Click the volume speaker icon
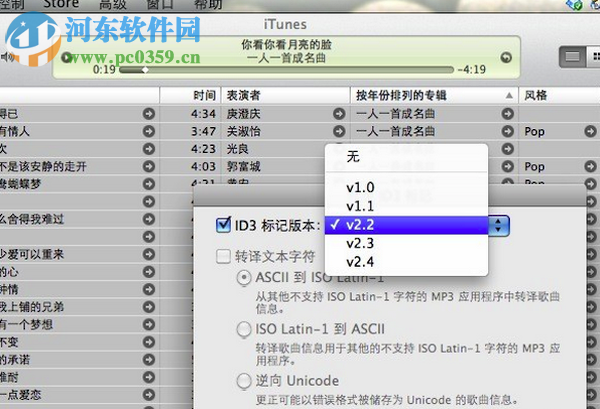600x409 pixels. pyautogui.click(x=7, y=57)
